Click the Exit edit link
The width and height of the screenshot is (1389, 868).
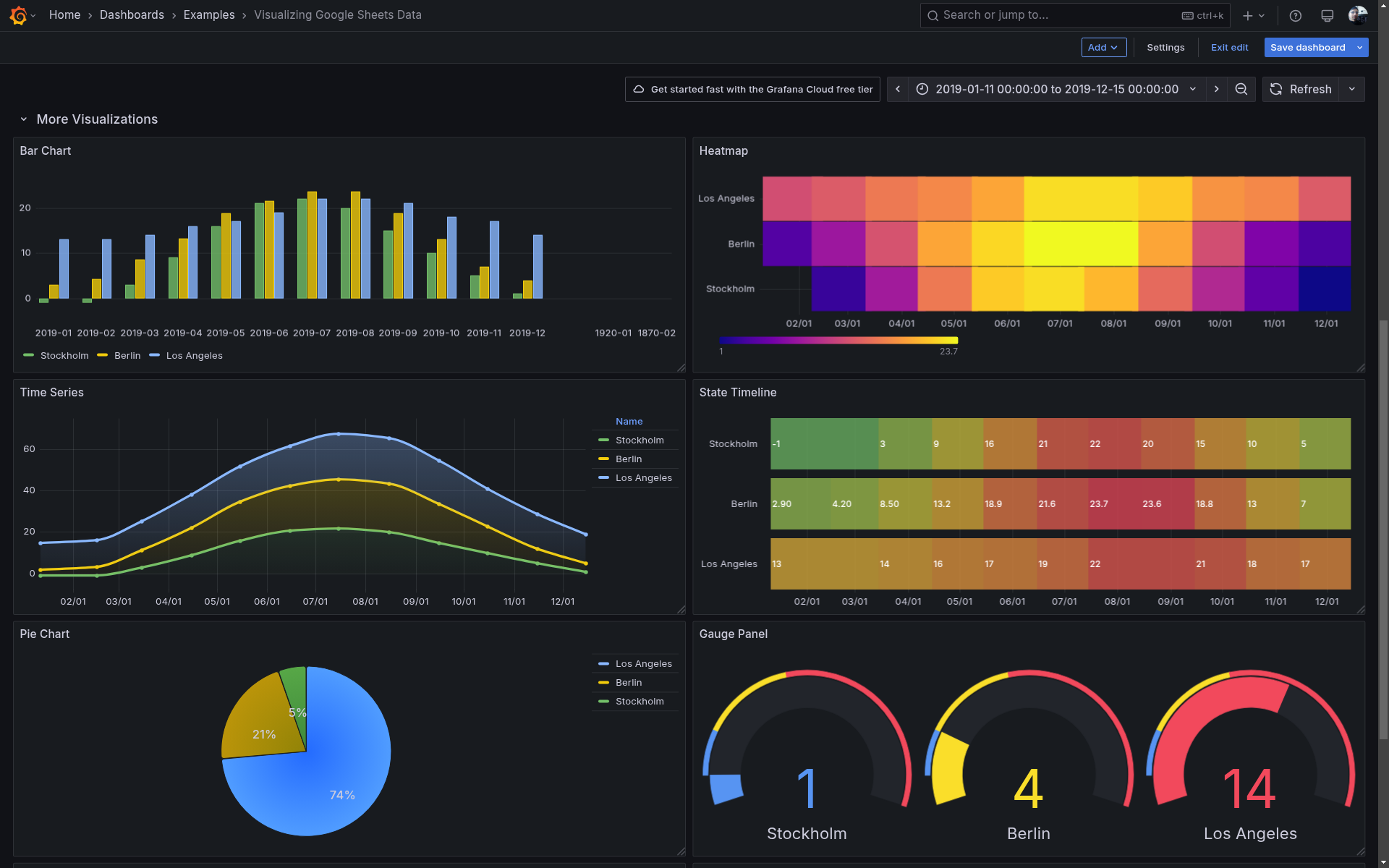click(1229, 48)
